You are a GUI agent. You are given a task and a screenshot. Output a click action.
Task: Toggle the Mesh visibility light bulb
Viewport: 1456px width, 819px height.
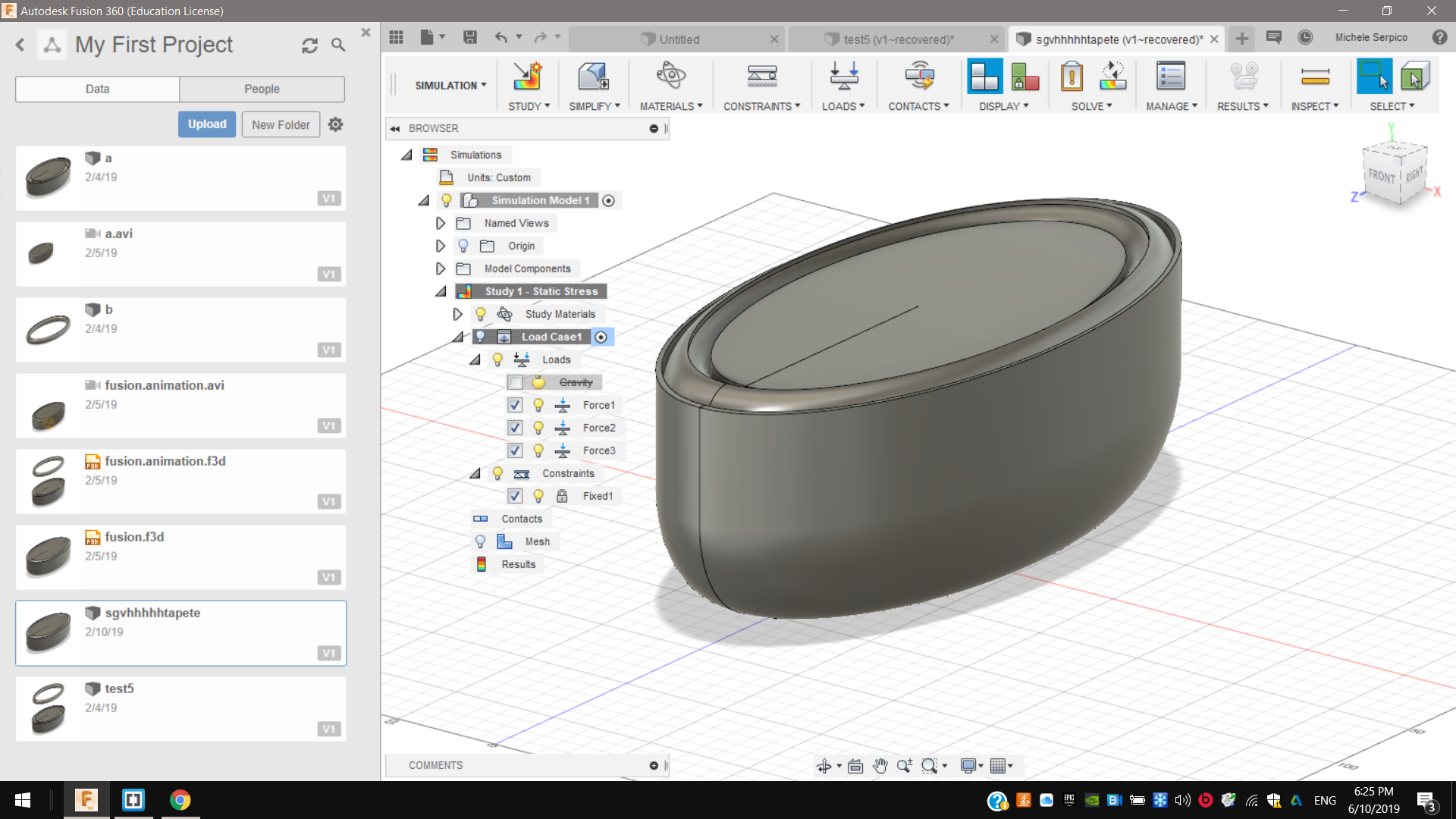click(x=480, y=541)
